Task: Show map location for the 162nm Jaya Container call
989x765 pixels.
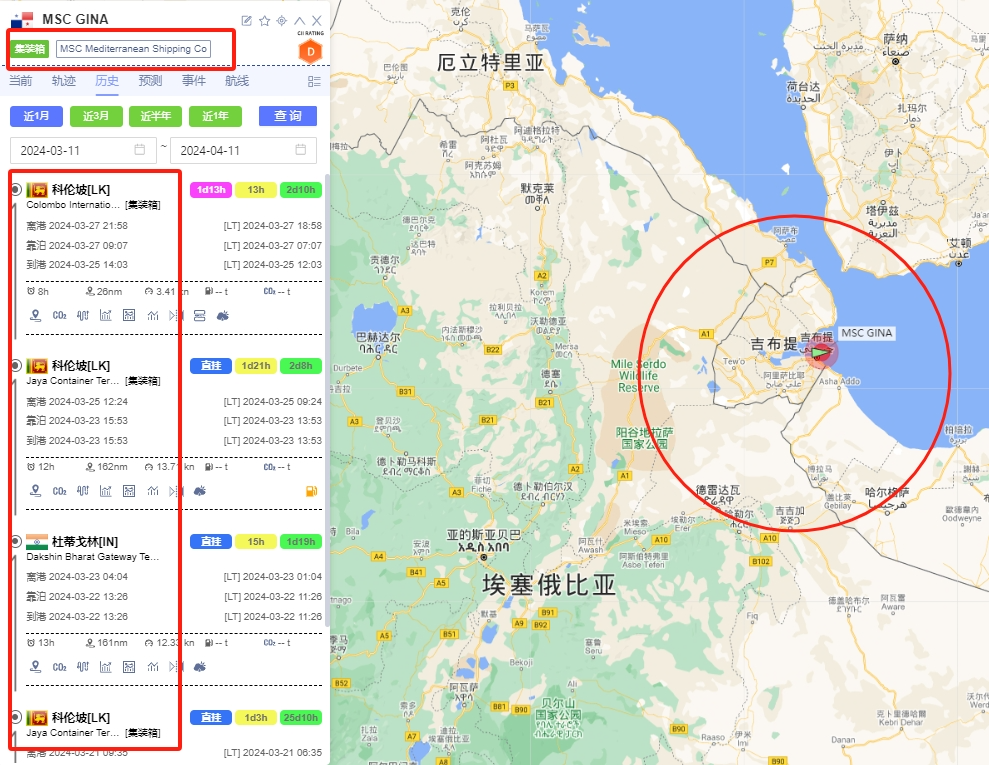Action: (x=36, y=491)
